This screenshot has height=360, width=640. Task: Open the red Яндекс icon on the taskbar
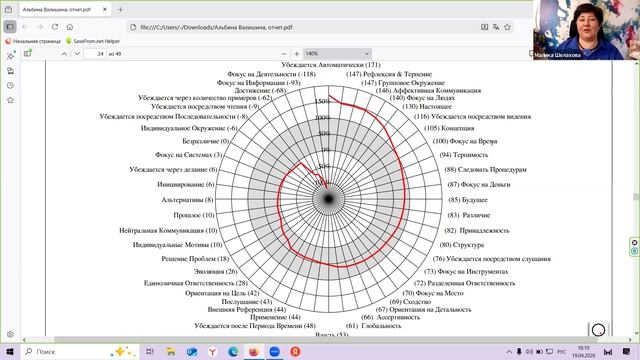[296, 351]
